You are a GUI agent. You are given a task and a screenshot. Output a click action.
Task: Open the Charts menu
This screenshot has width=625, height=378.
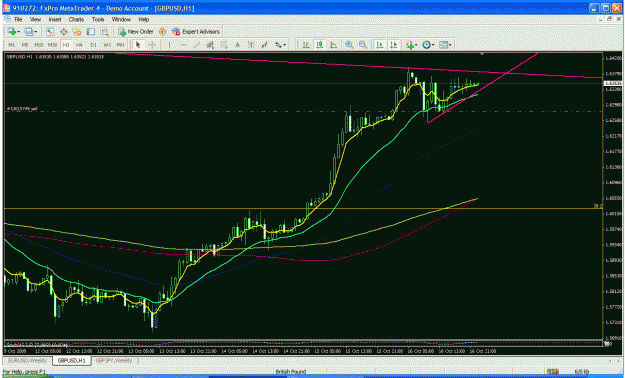76,19
